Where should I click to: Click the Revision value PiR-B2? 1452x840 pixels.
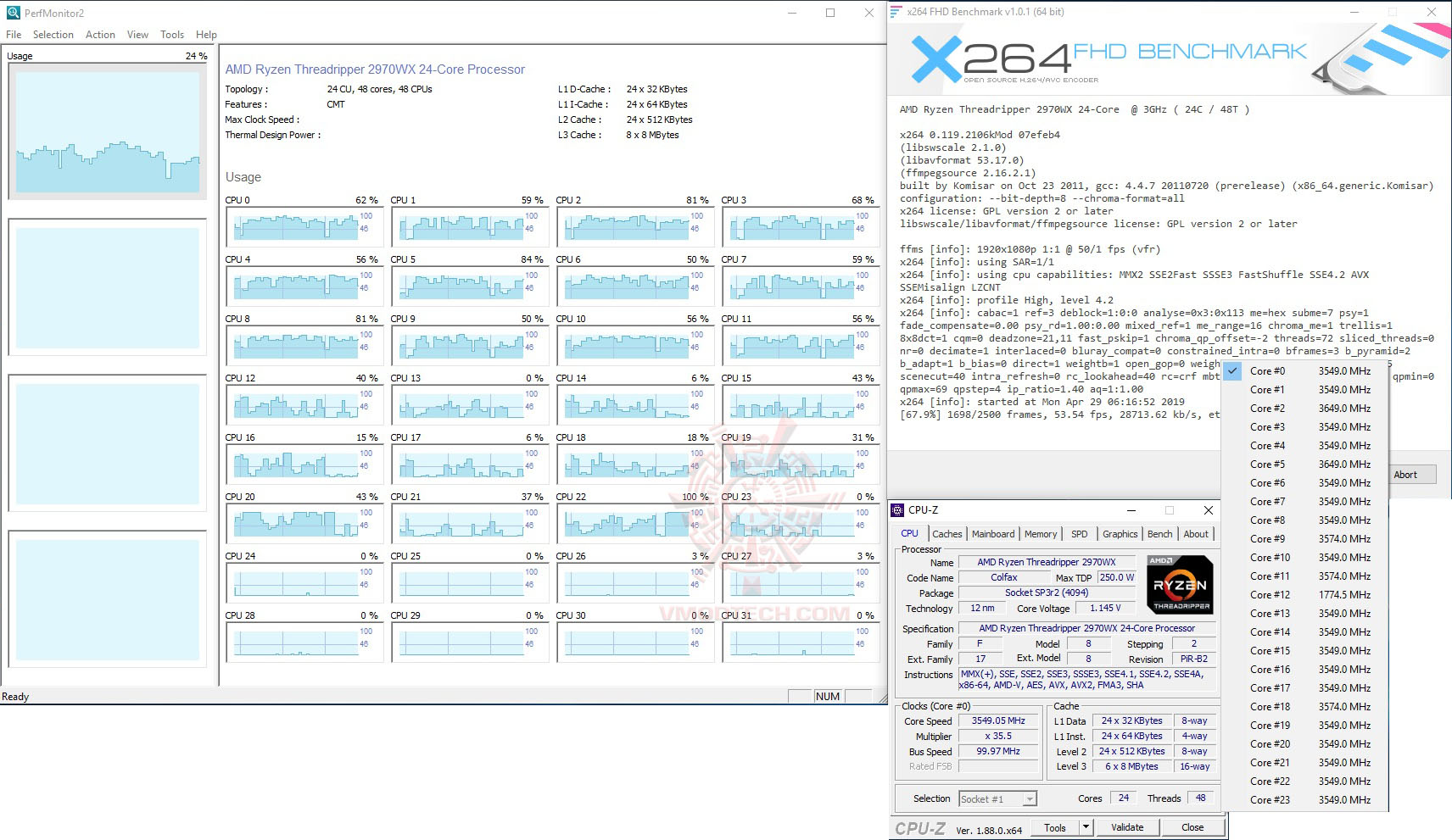click(1193, 659)
